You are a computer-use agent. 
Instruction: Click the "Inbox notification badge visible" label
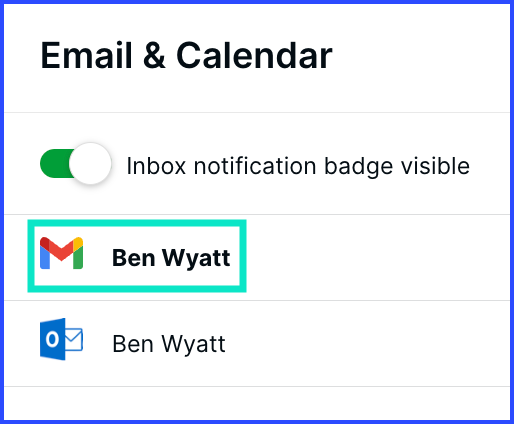tap(298, 166)
